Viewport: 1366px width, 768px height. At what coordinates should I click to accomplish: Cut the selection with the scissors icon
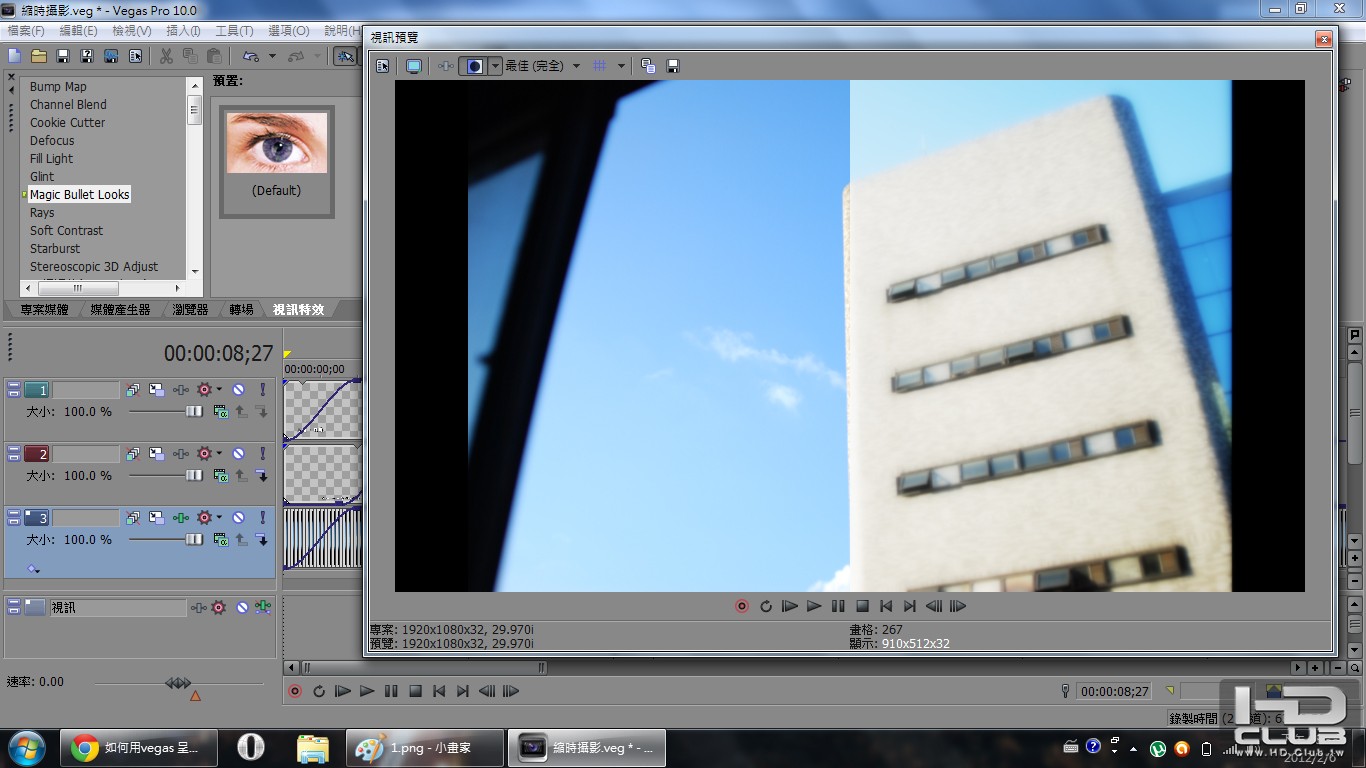pyautogui.click(x=166, y=56)
